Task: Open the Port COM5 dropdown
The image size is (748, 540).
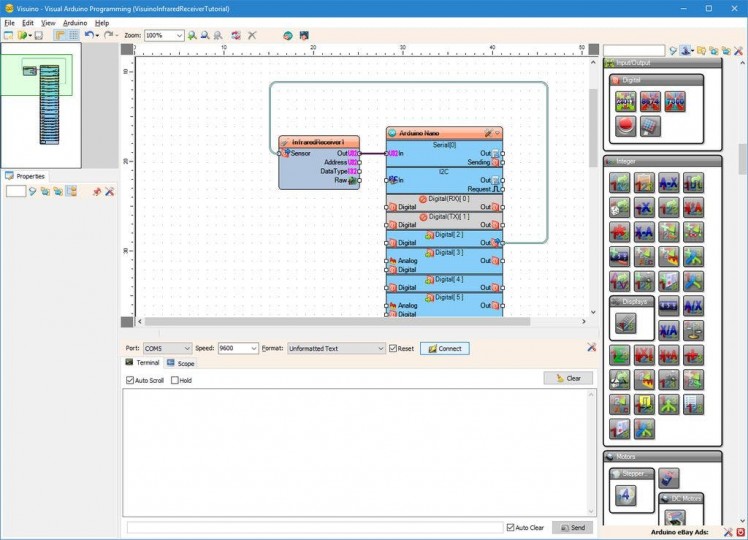Action: click(186, 348)
